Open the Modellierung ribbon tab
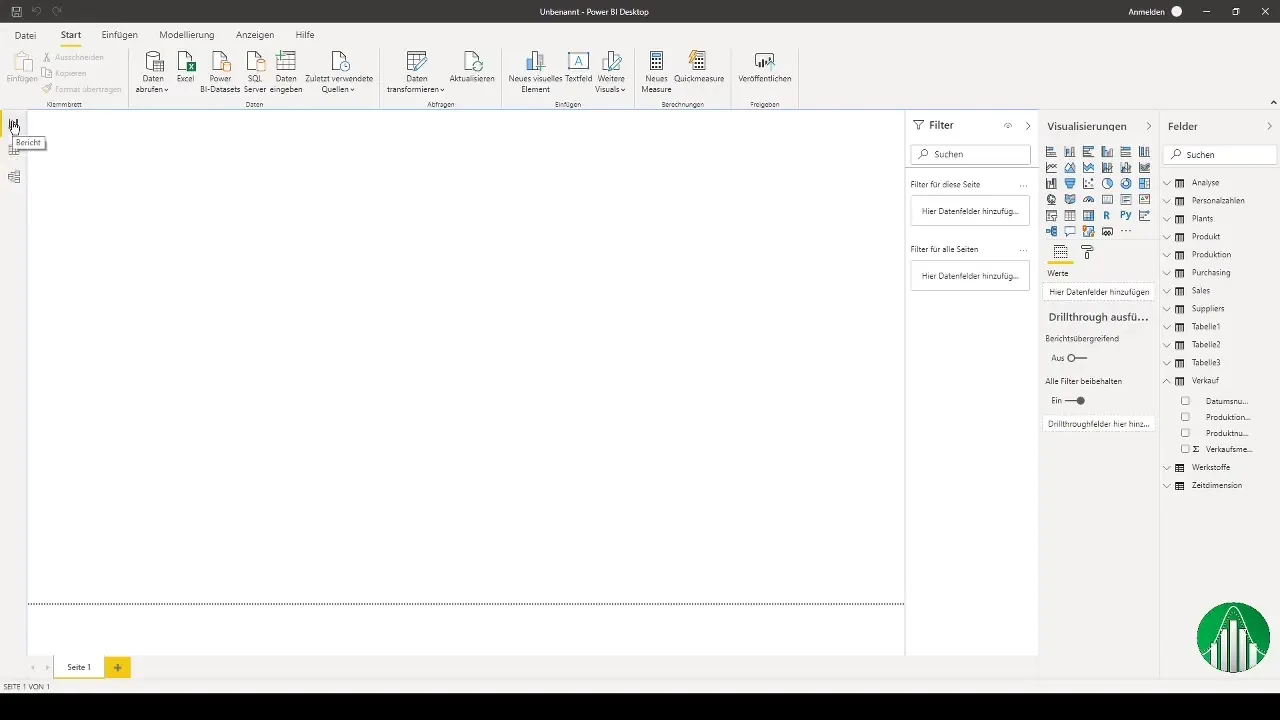 pos(187,35)
